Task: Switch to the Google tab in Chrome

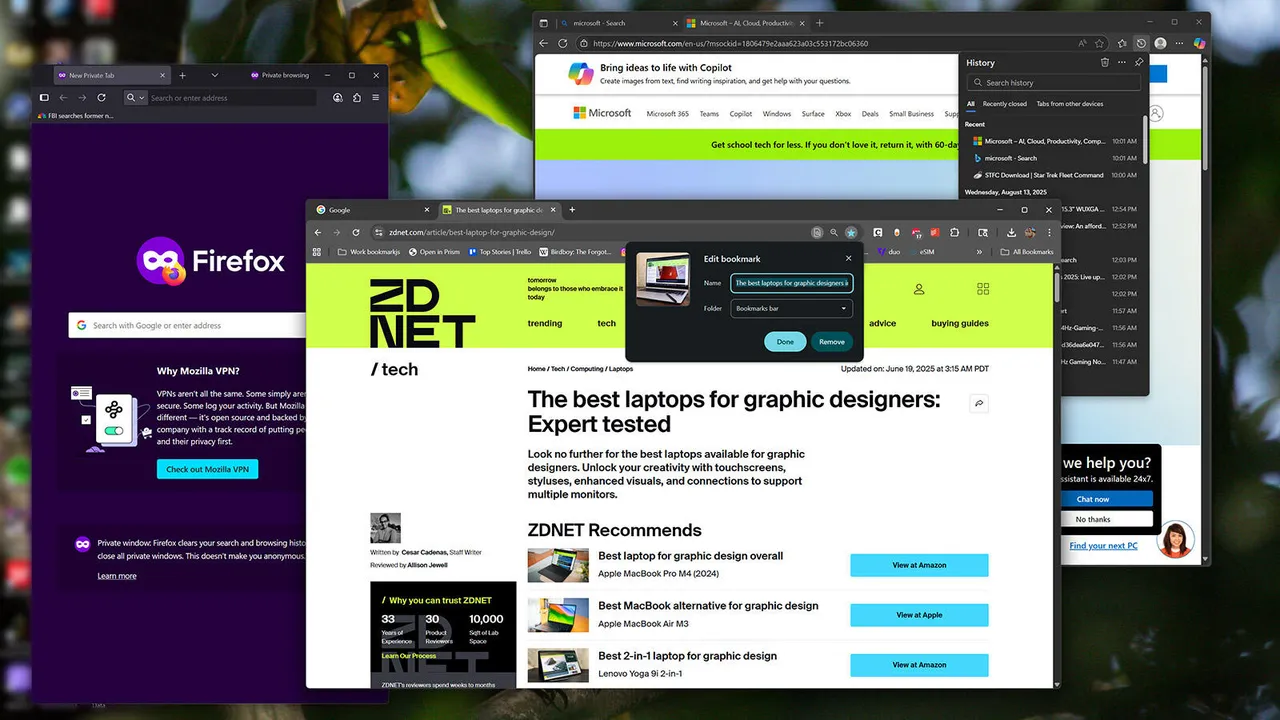Action: point(340,210)
